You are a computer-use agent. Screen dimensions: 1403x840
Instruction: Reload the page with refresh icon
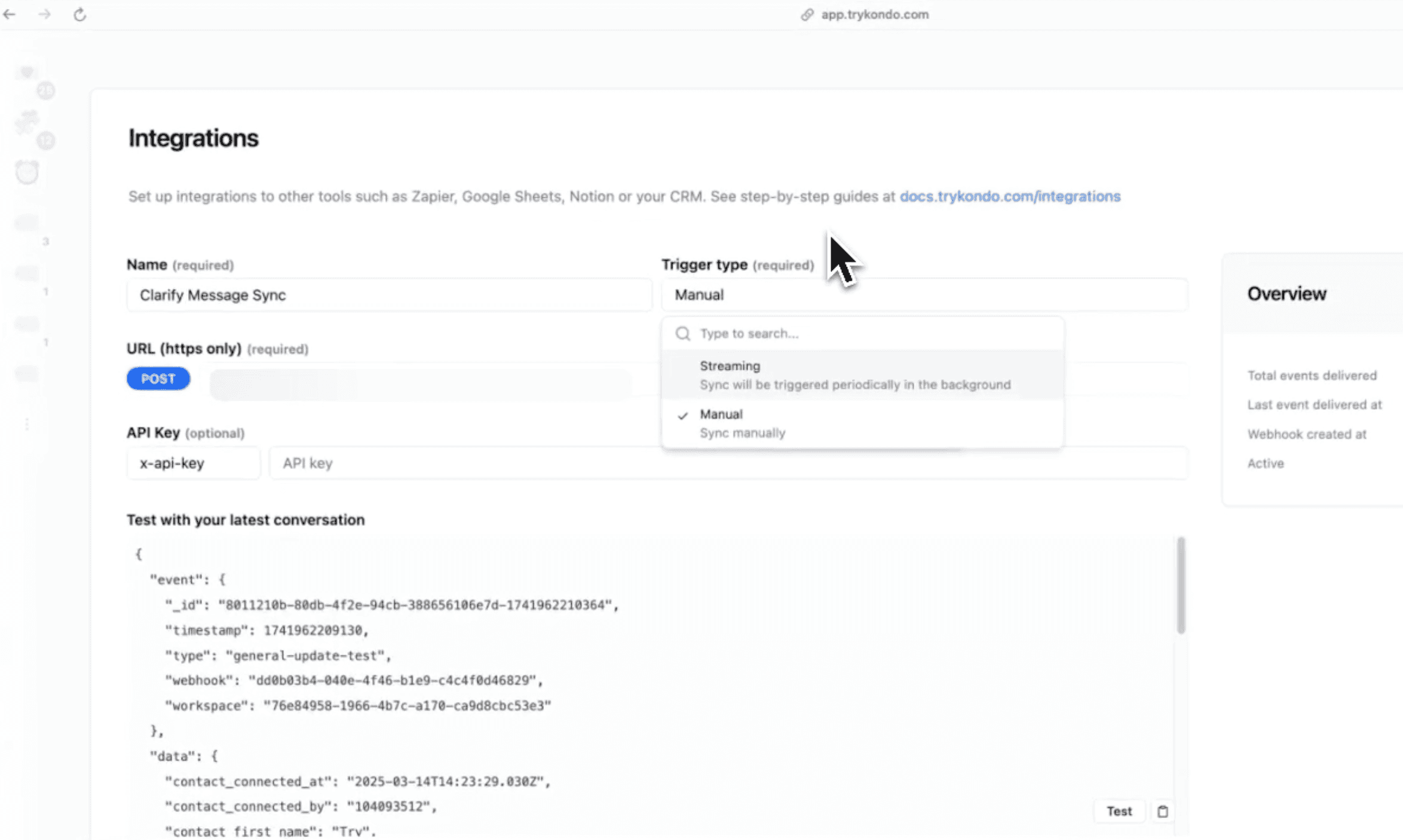pyautogui.click(x=79, y=14)
